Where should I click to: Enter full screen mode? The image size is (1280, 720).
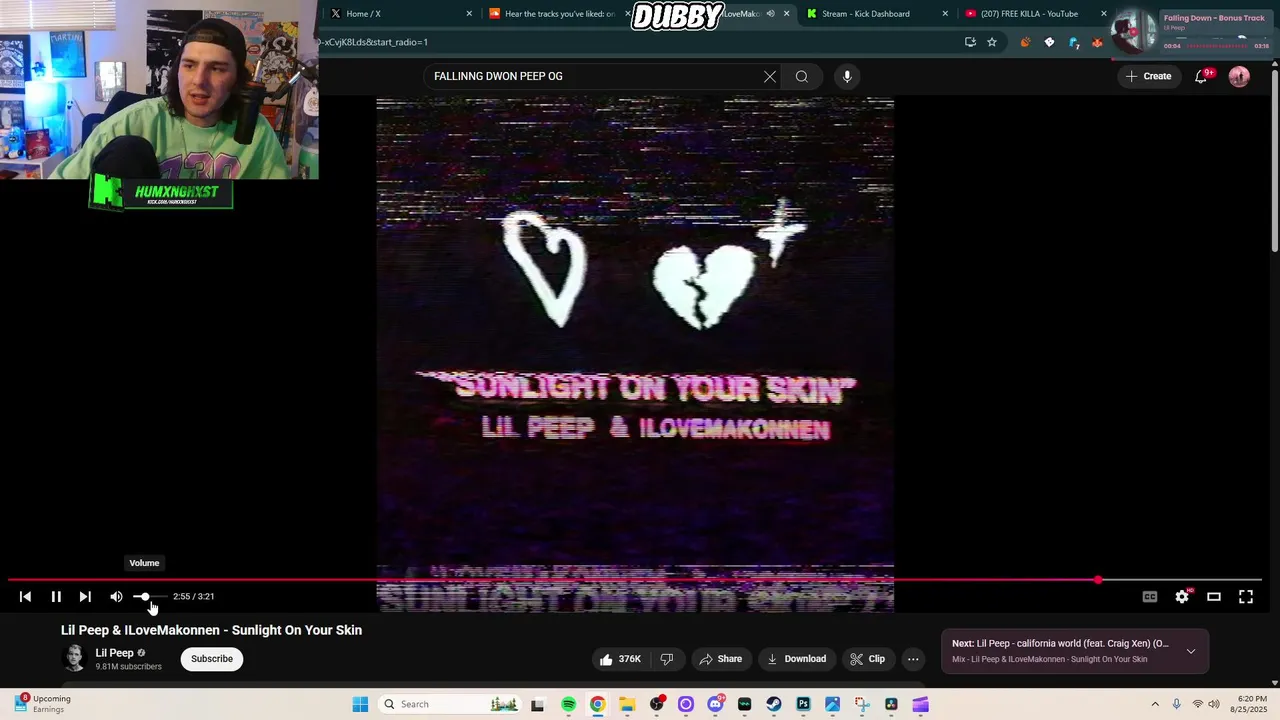[x=1246, y=597]
